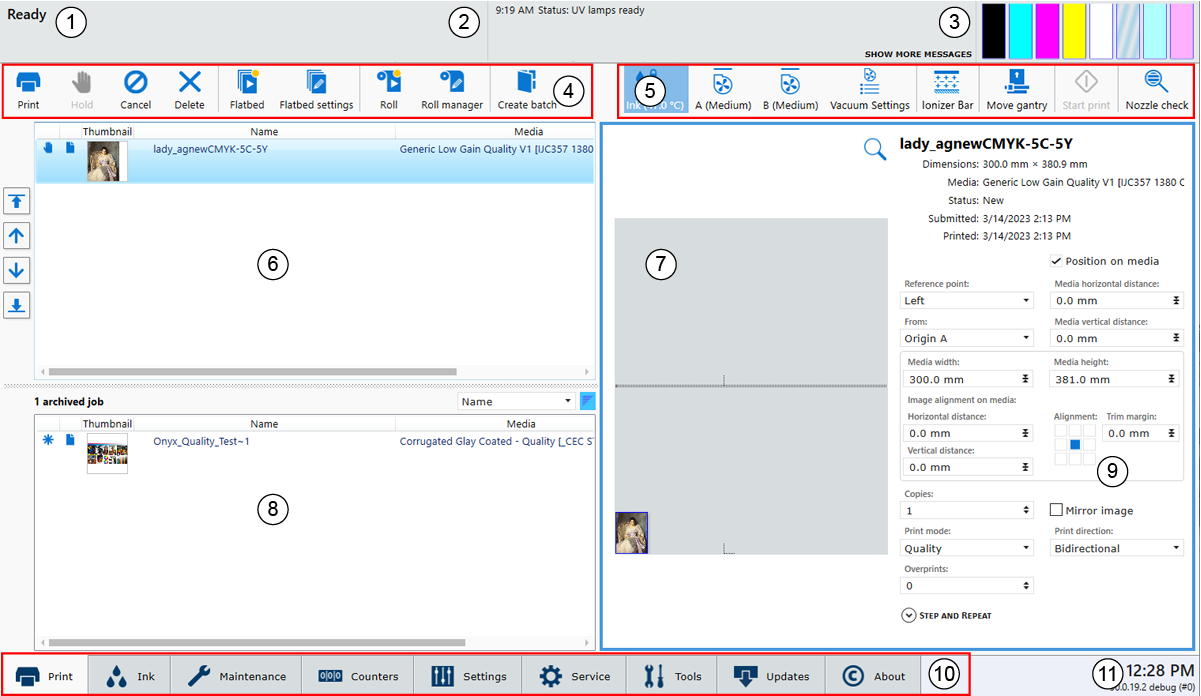Open the Print mode dropdown

[967, 548]
